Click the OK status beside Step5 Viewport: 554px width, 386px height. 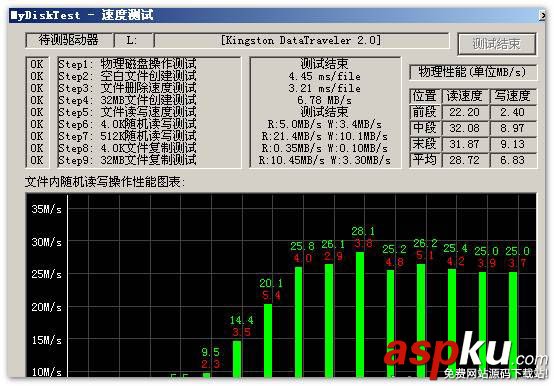click(x=37, y=112)
